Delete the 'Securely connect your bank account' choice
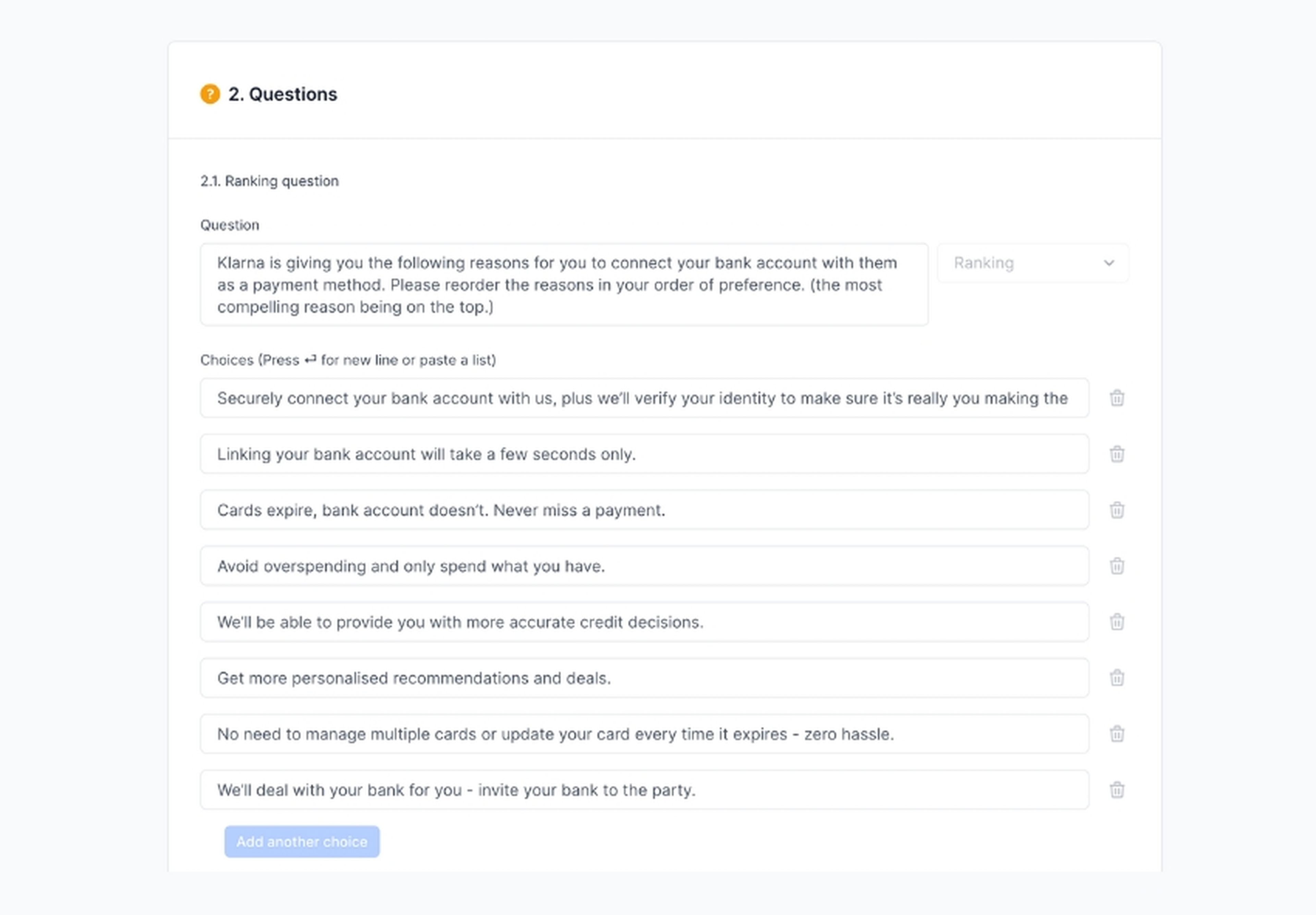Viewport: 1316px width, 915px height. click(1117, 398)
